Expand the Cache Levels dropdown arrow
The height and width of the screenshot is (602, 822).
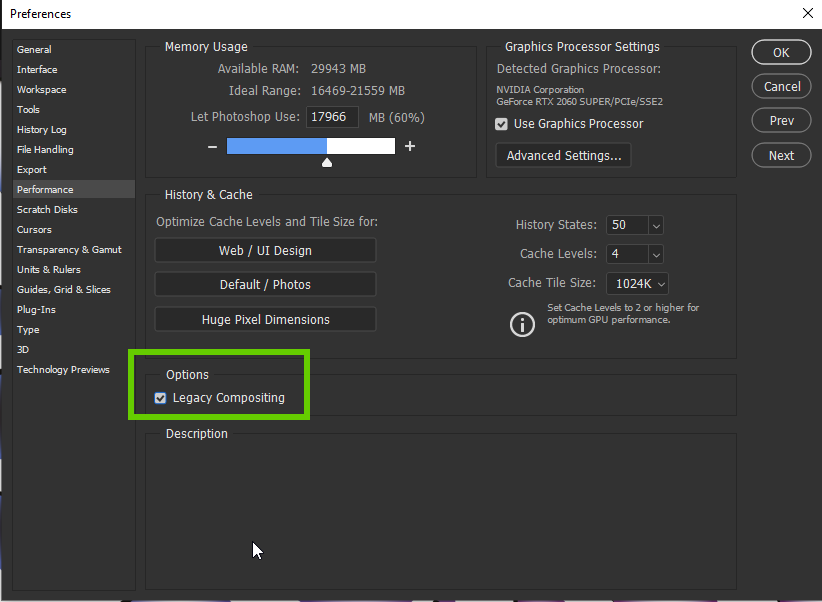click(x=656, y=254)
